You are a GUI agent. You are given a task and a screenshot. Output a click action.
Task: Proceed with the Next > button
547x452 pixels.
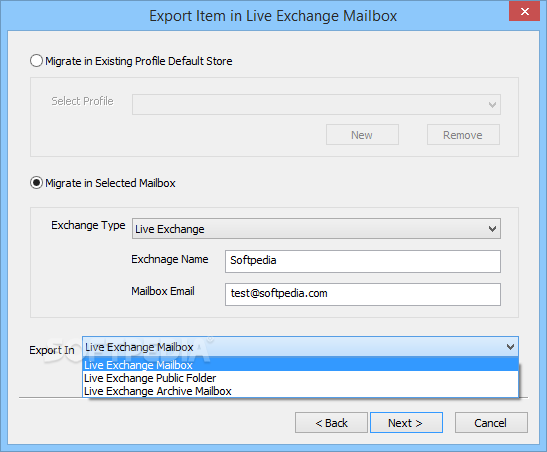coord(406,423)
